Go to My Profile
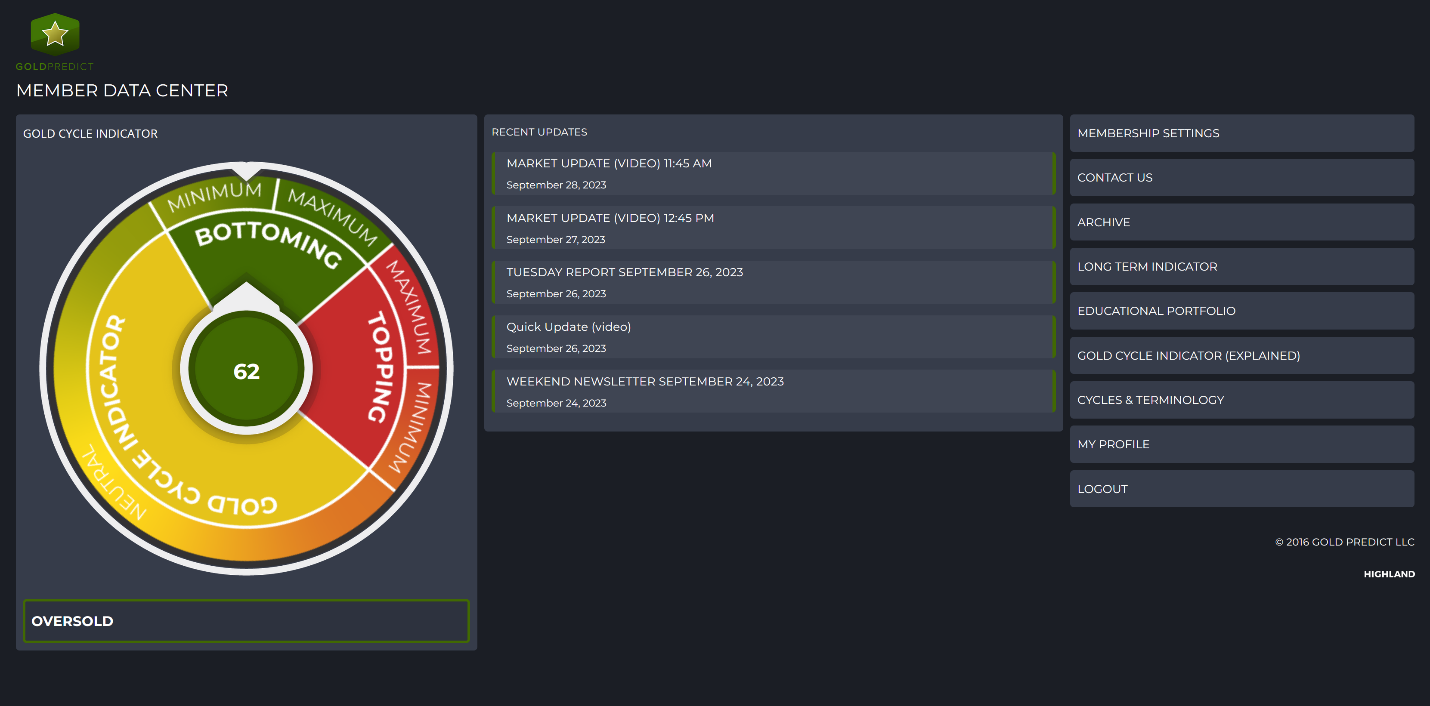The width and height of the screenshot is (1430, 706). click(1242, 444)
